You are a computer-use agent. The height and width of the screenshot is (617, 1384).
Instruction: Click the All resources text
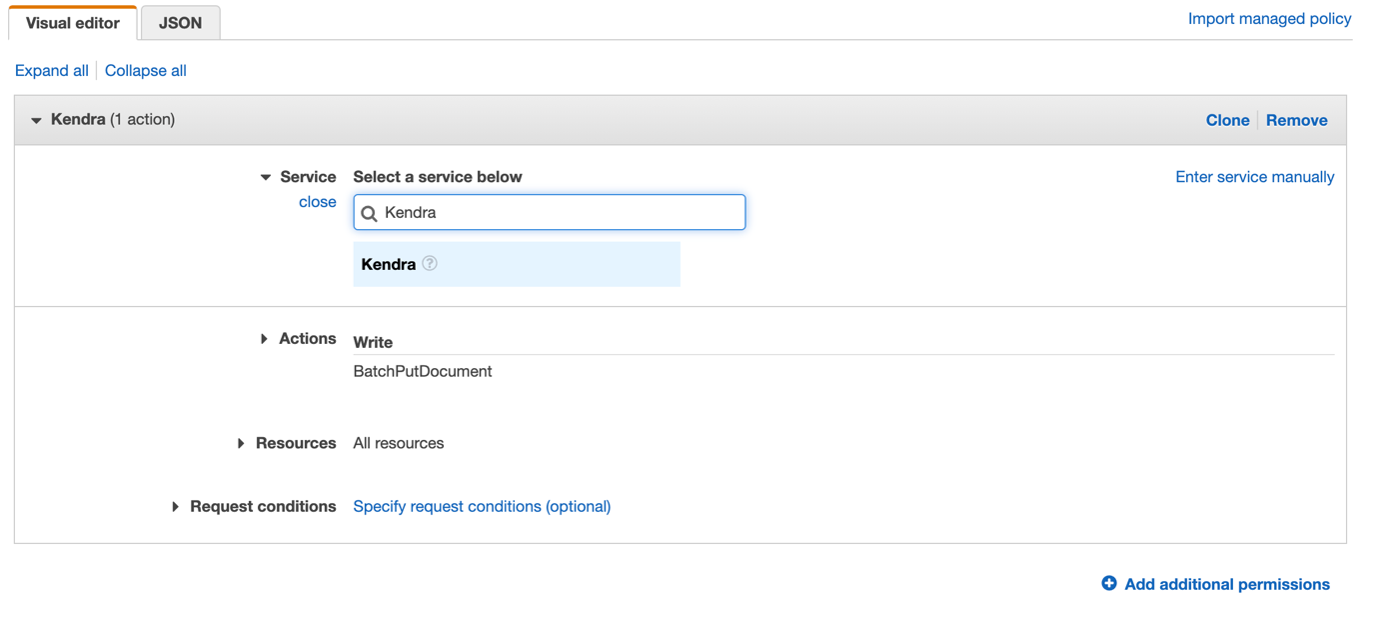(x=398, y=443)
